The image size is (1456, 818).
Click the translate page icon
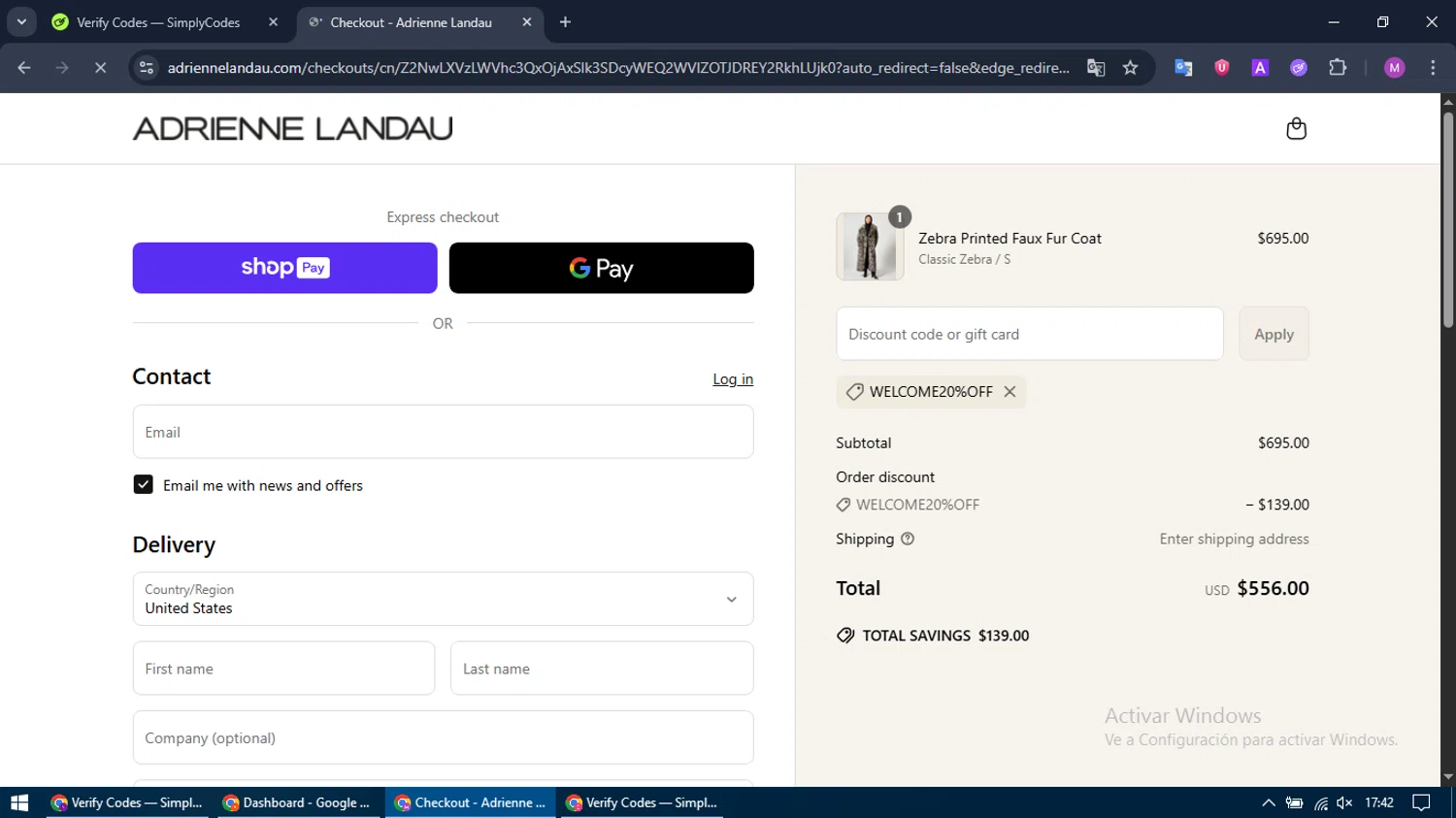coord(1096,68)
